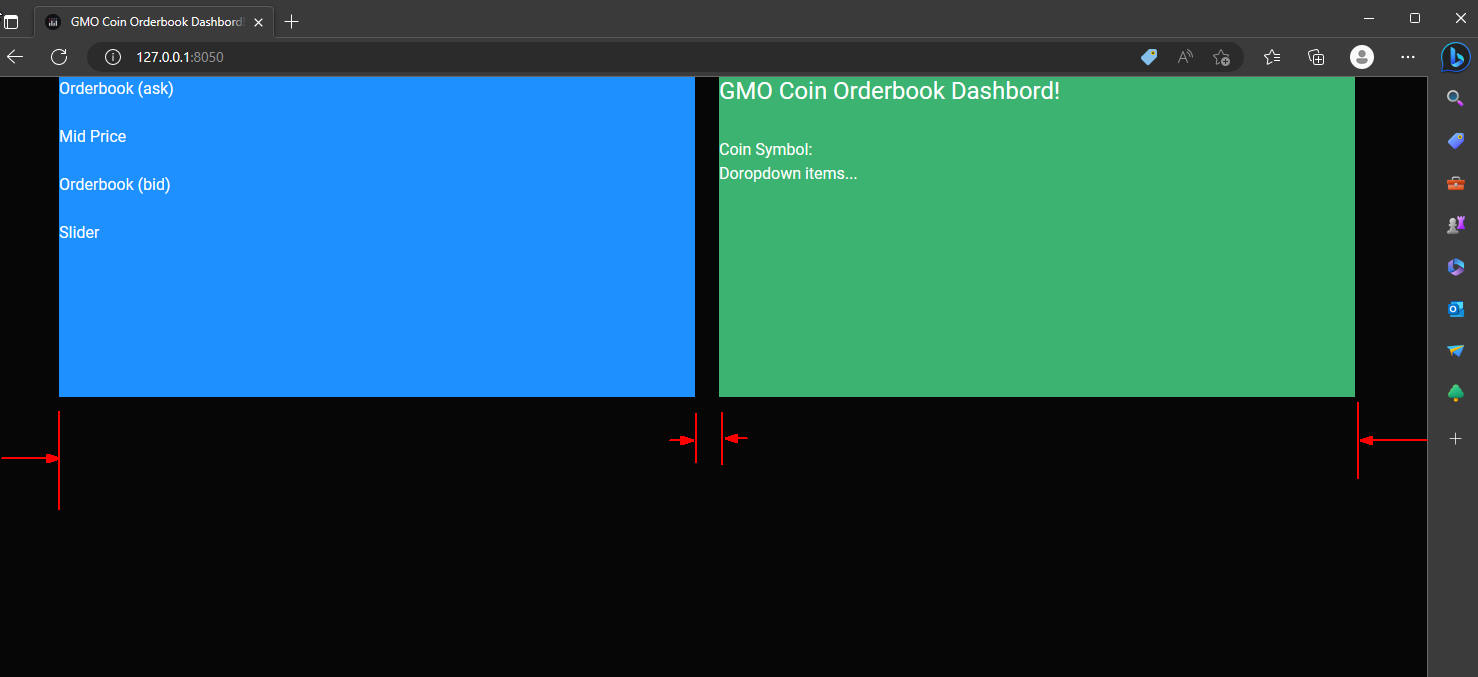Screen dimensions: 1478x677
Task: Minimize the browser window
Action: click(1368, 18)
